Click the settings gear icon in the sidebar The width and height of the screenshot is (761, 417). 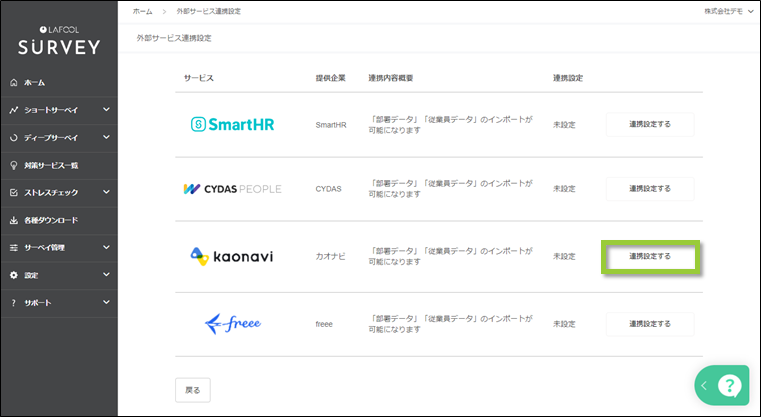[x=14, y=275]
